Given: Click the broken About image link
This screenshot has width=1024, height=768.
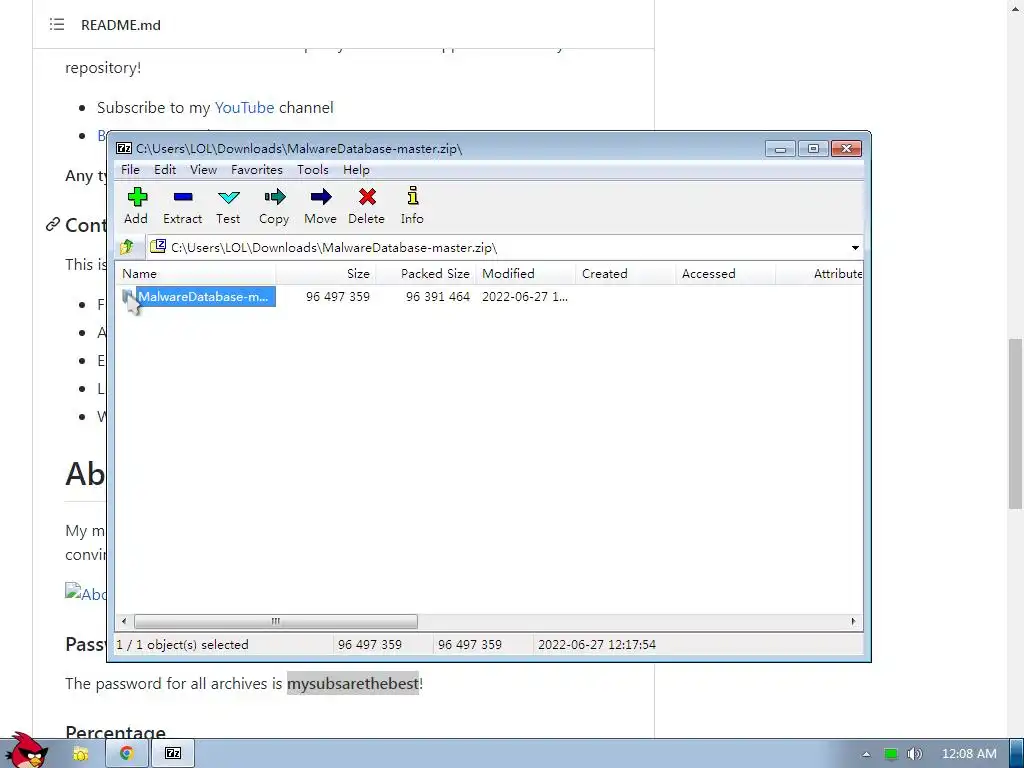Looking at the screenshot, I should [x=86, y=592].
